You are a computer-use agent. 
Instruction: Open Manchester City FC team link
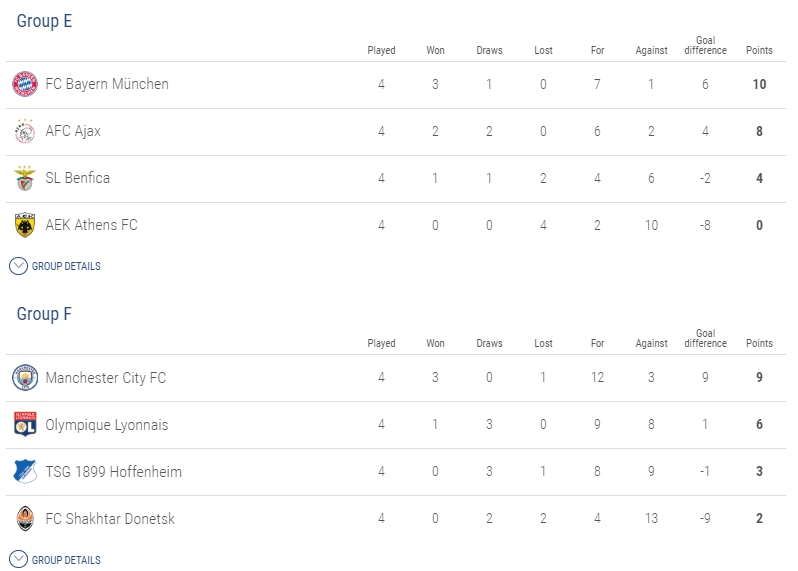pyautogui.click(x=106, y=378)
